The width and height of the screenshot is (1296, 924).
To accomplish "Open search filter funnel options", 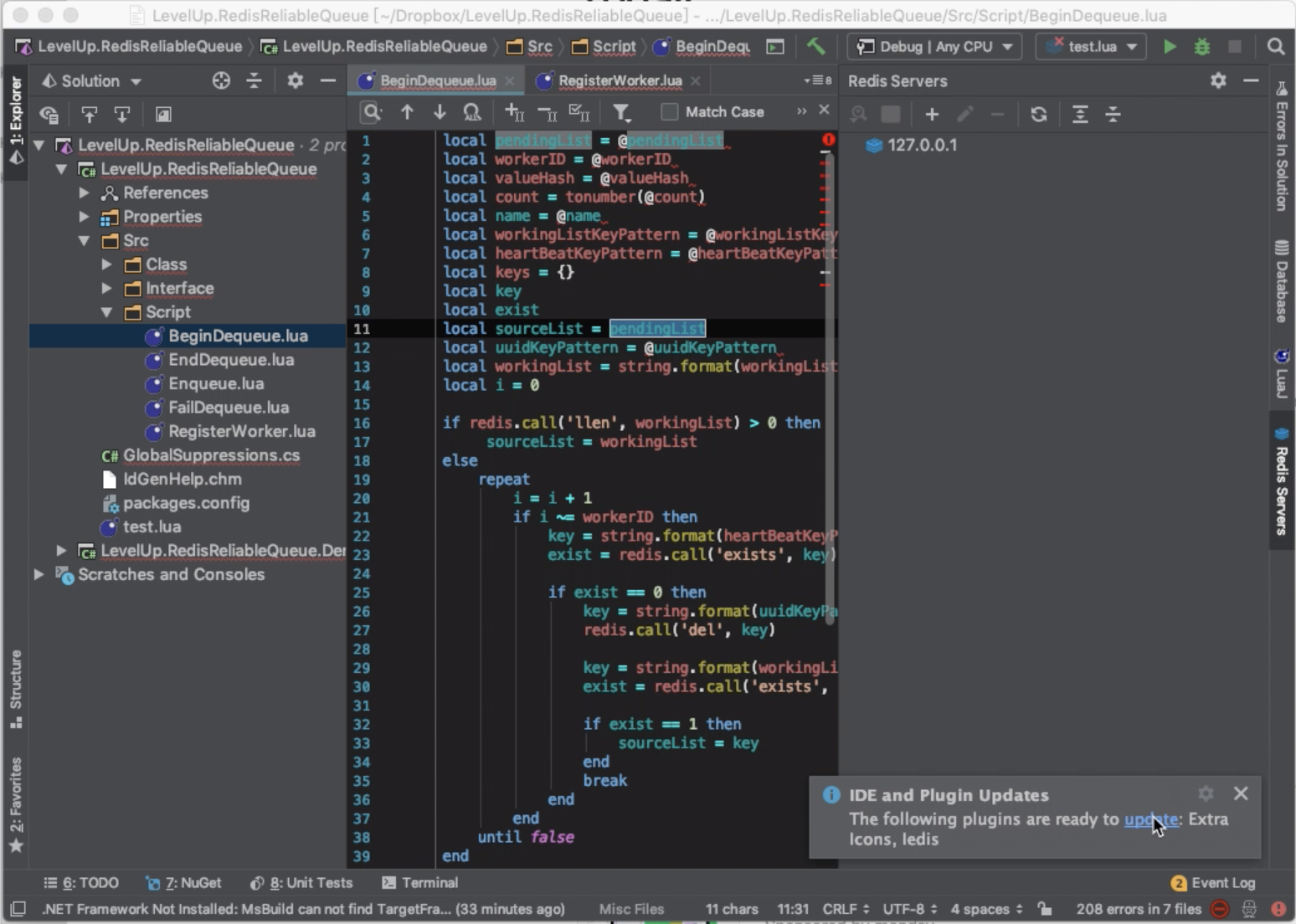I will [621, 112].
